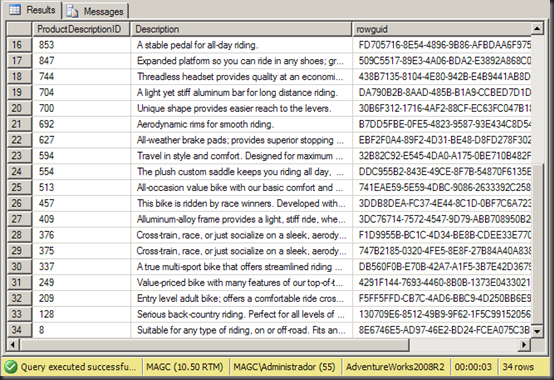Click green query success checkmark icon
Screen dimensions: 554x380
11,367
